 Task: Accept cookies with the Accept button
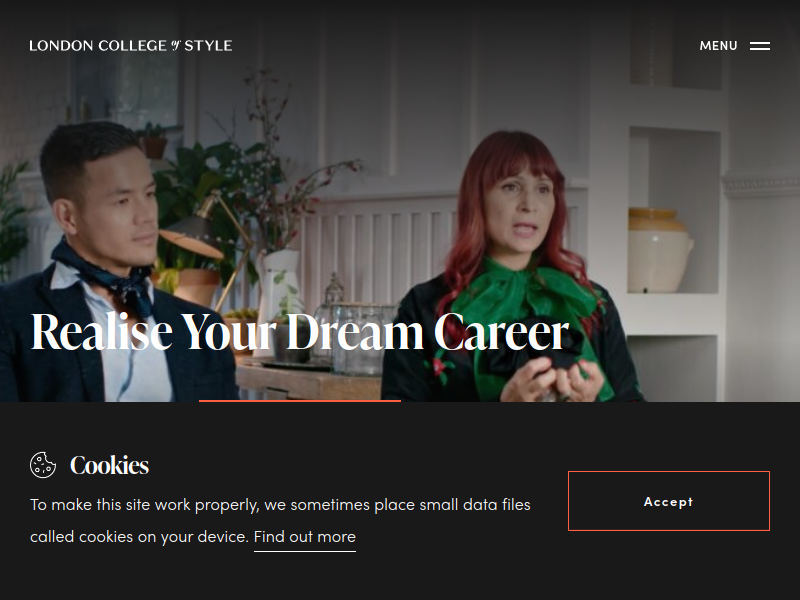tap(669, 501)
